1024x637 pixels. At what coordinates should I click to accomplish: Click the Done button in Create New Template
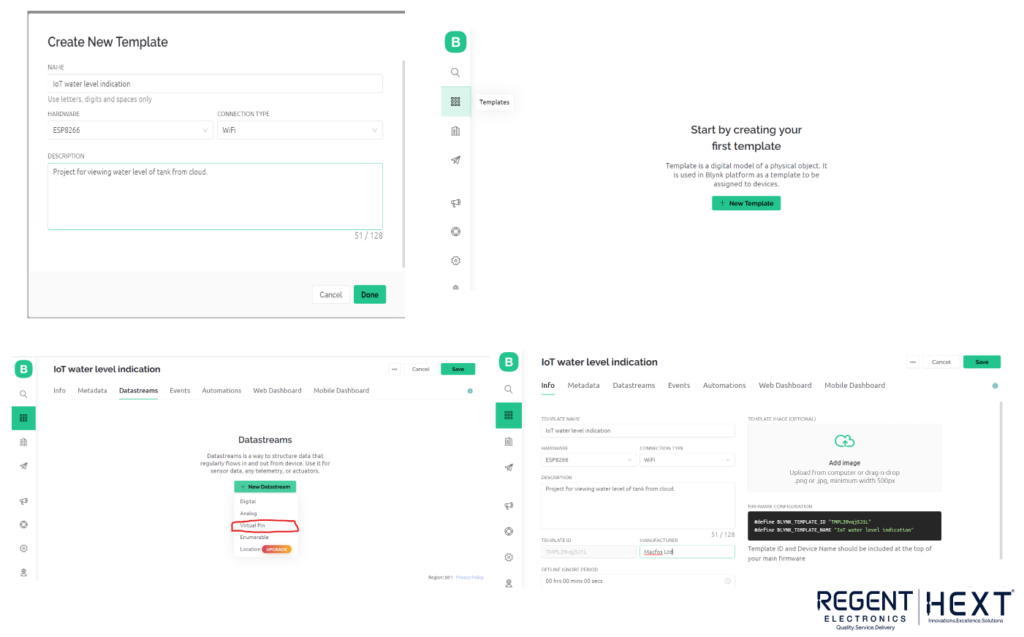(x=370, y=295)
